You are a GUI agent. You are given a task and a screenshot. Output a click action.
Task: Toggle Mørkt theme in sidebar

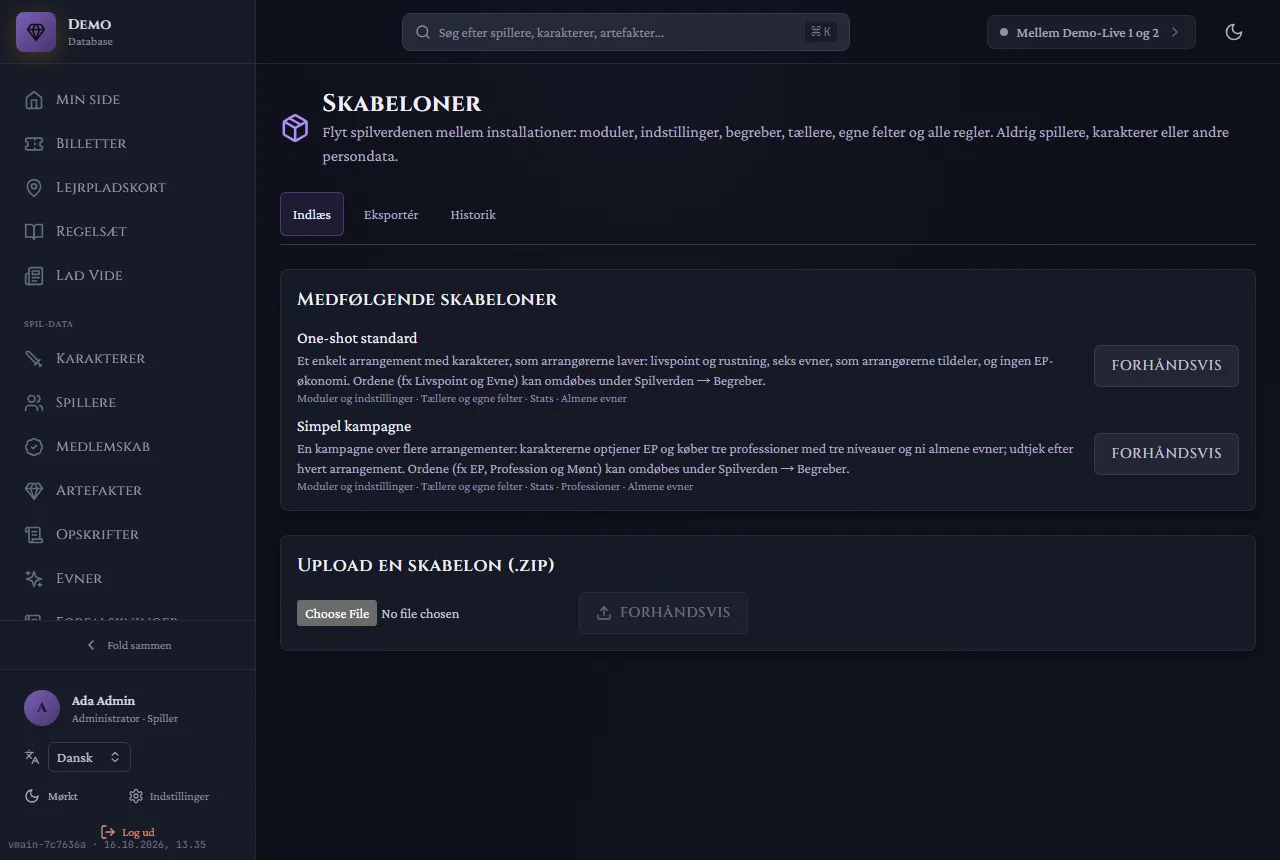[52, 796]
